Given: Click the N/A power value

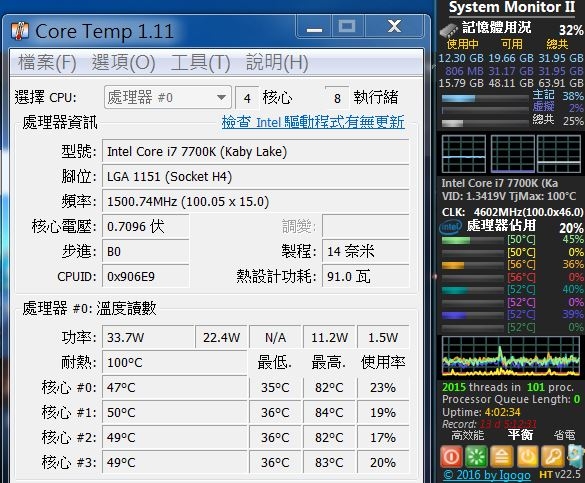Looking at the screenshot, I should click(275, 338).
